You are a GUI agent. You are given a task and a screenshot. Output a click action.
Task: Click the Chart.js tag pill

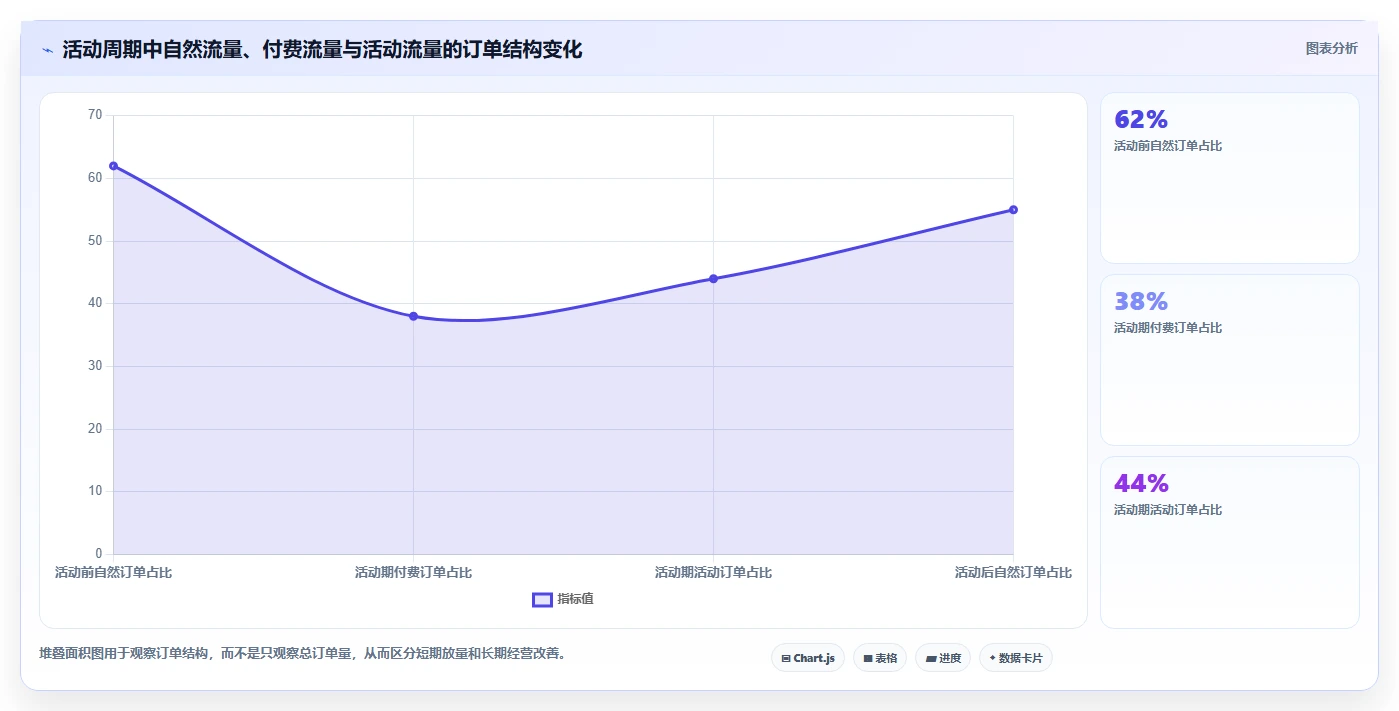(x=808, y=658)
